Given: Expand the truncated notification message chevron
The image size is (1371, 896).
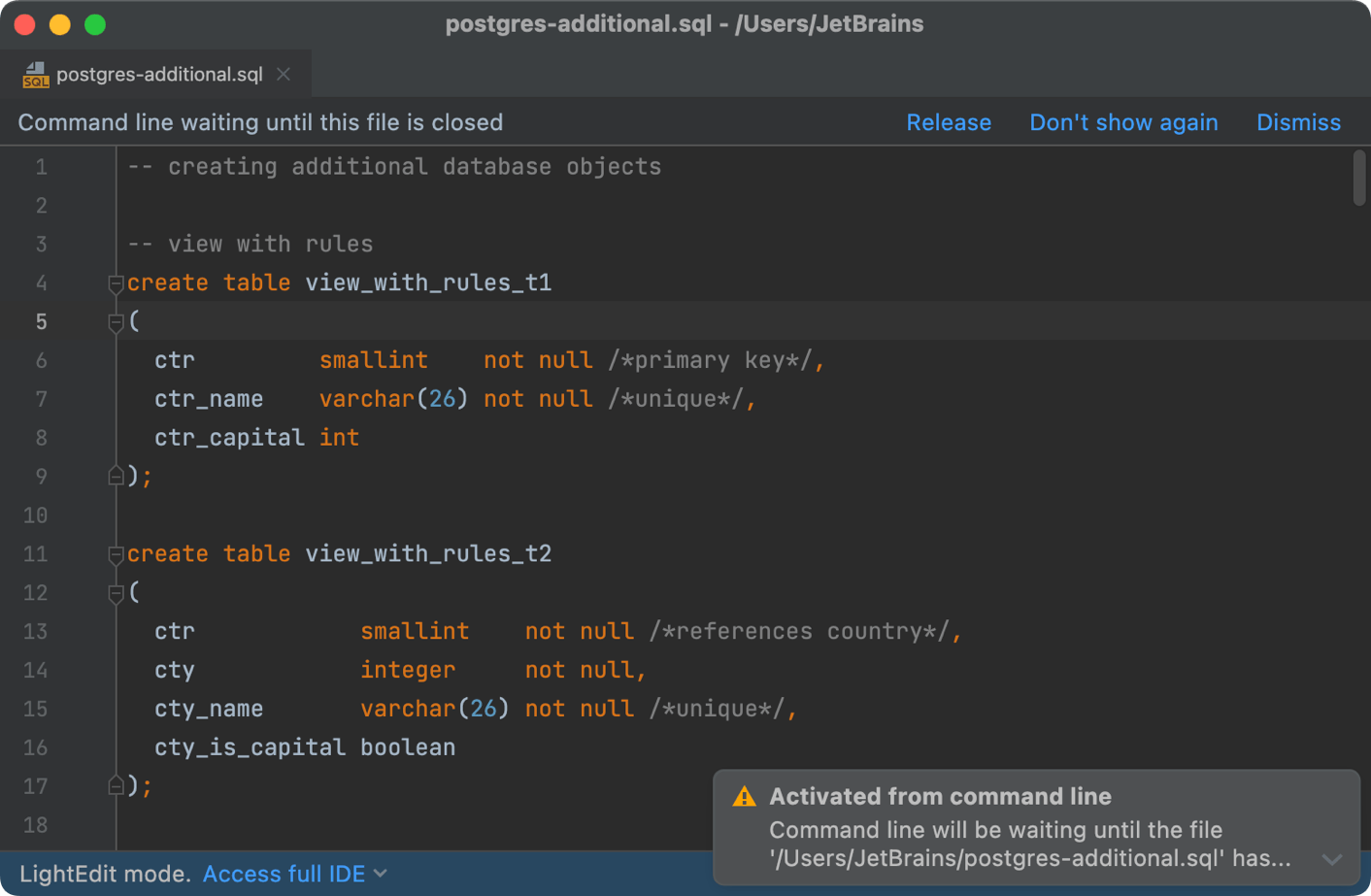Looking at the screenshot, I should pos(1331,858).
